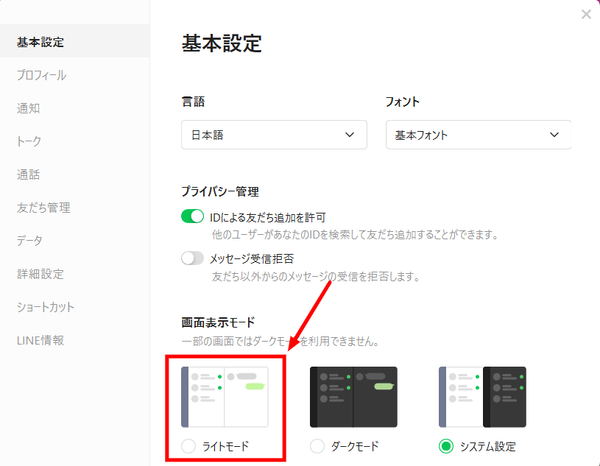Click the light mode preview thumbnail
Screen dimensions: 600x466
pyautogui.click(x=225, y=397)
